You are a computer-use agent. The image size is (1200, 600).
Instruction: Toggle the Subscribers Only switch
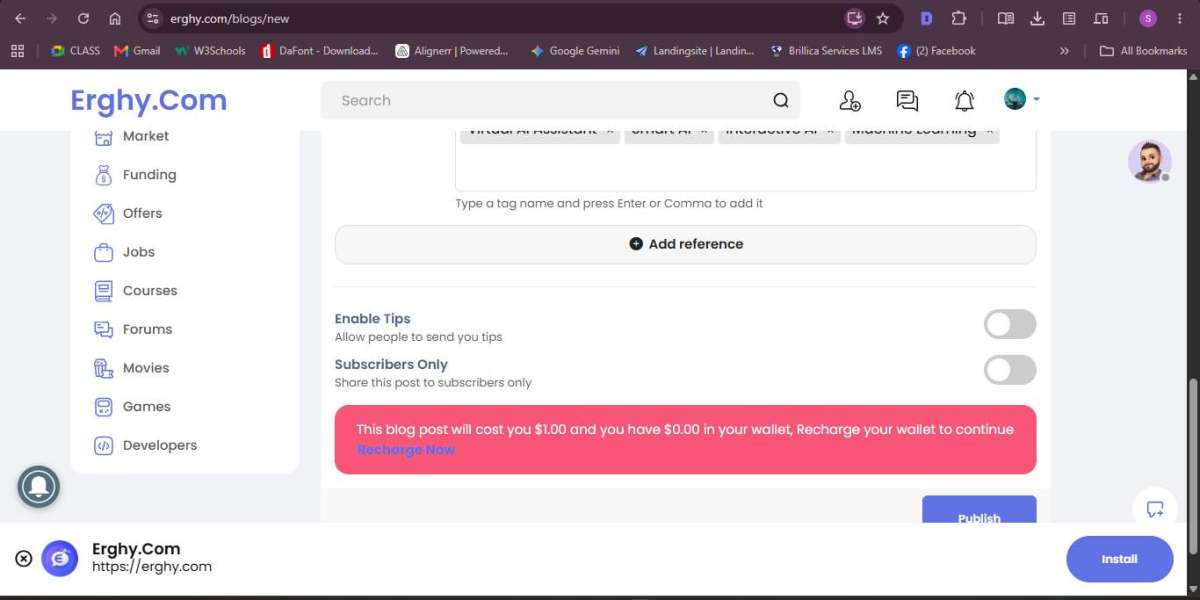(1010, 370)
